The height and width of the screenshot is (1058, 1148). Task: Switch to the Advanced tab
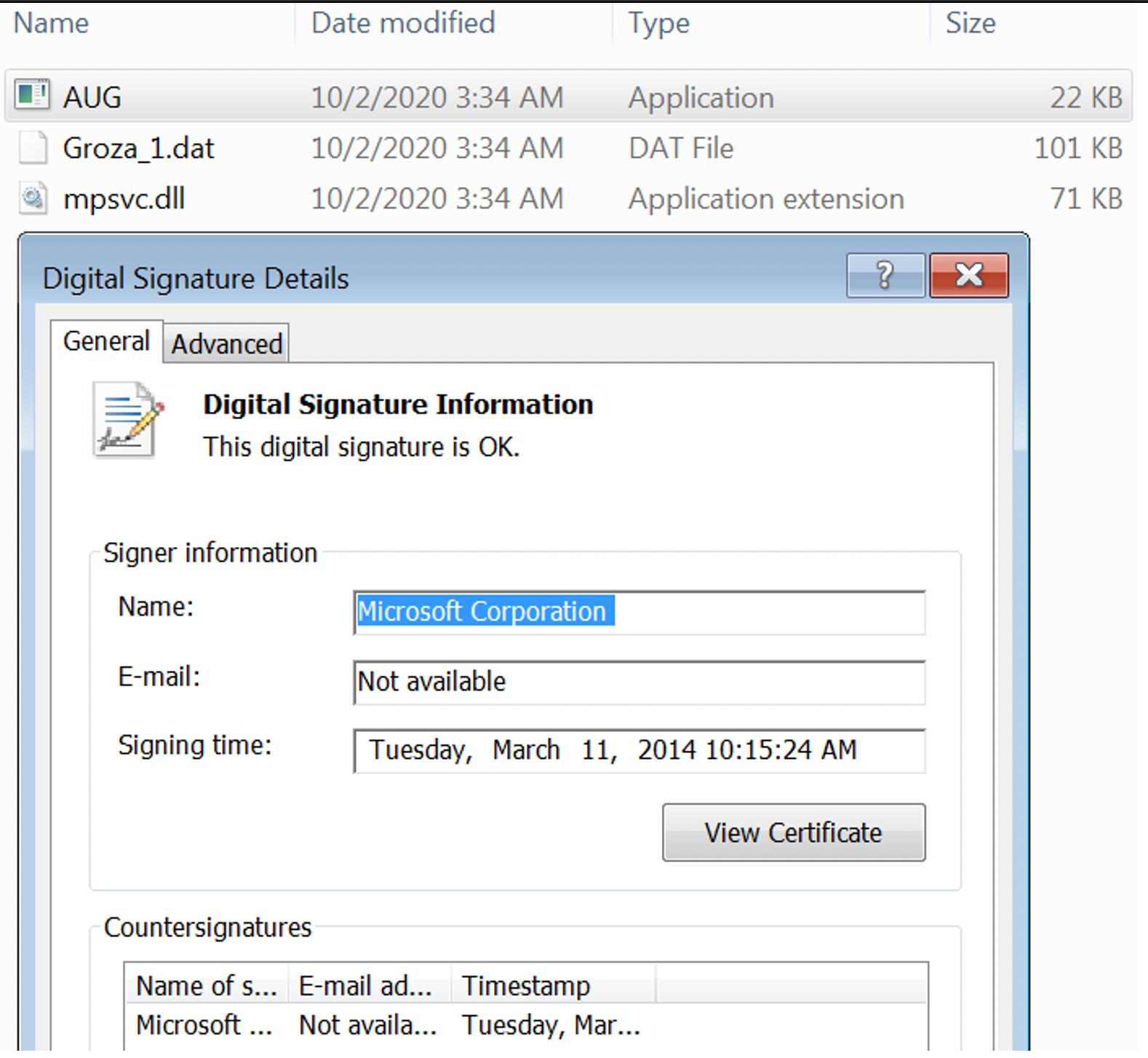click(226, 343)
